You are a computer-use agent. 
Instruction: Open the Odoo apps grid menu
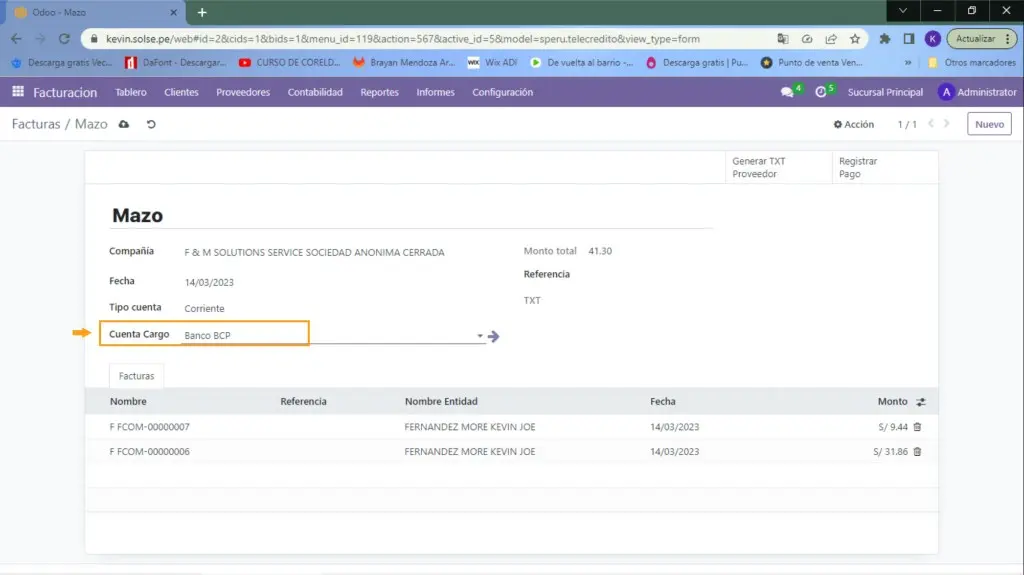point(17,92)
